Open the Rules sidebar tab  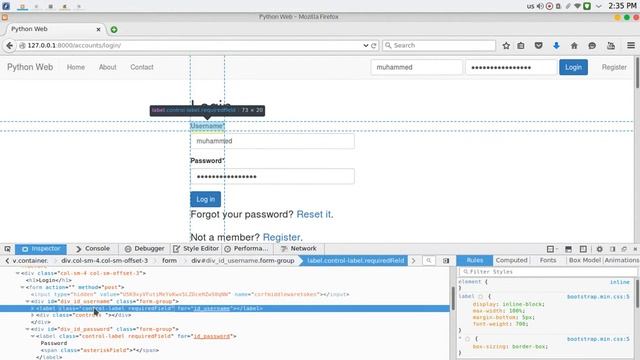[x=475, y=260]
